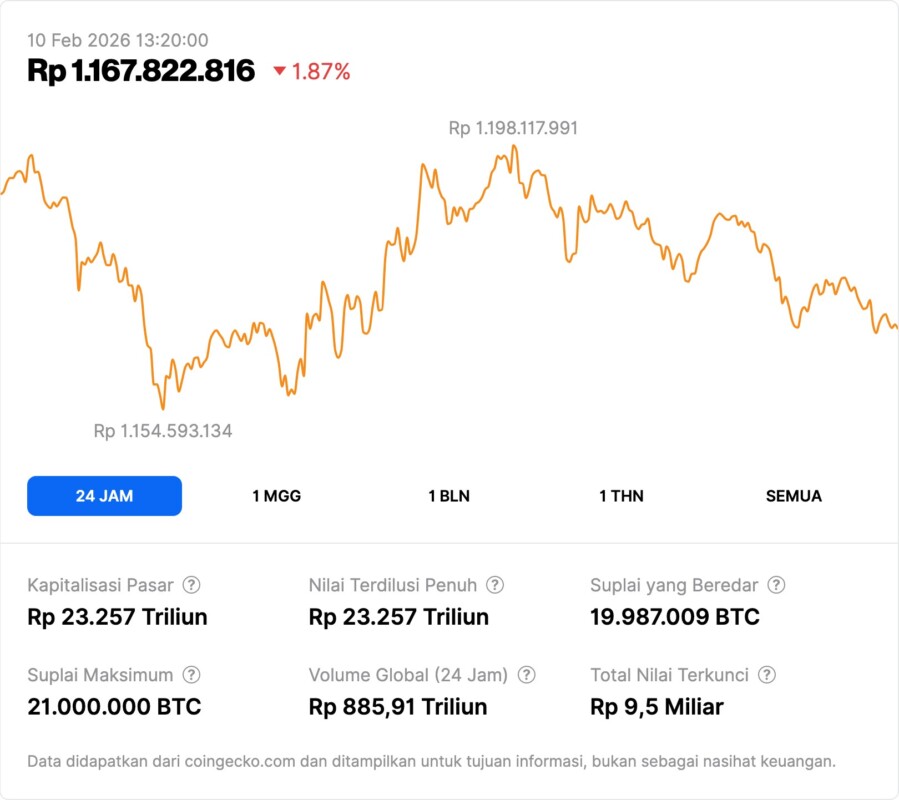Click the chart's lowest trough point
This screenshot has height=800, width=899.
163,408
